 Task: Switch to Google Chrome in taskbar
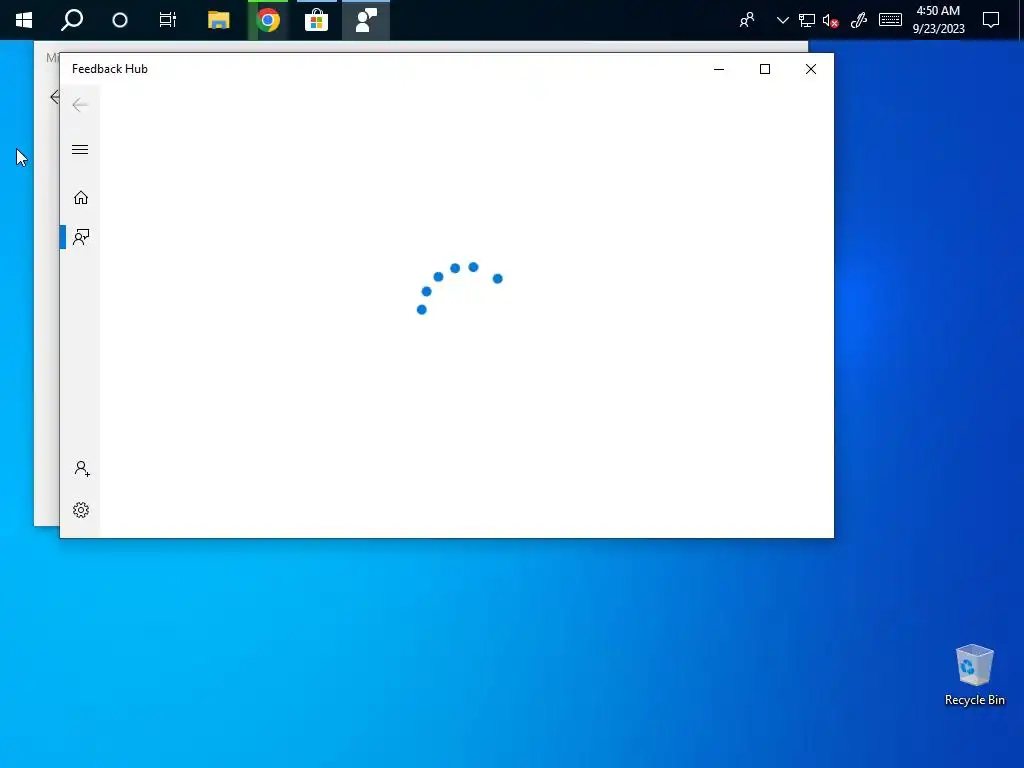[268, 20]
